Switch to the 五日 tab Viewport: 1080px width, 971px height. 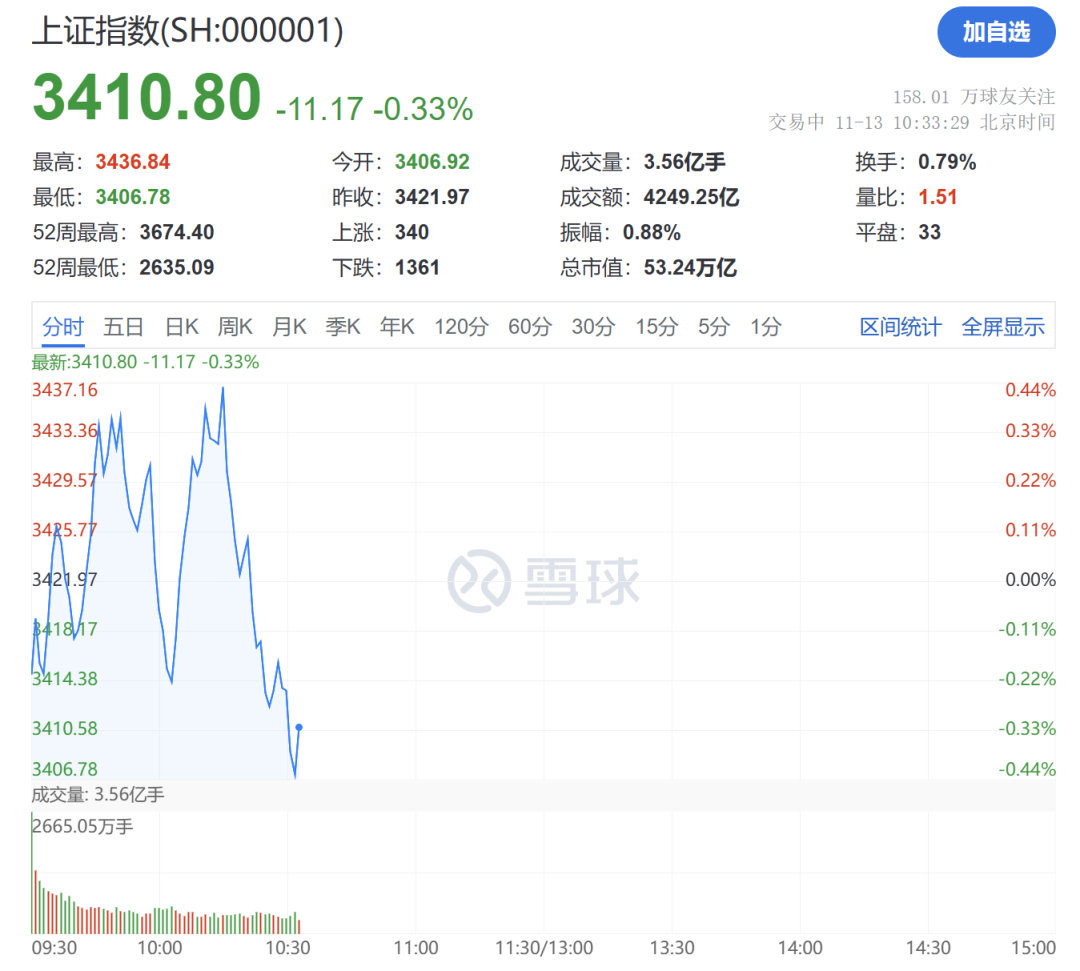(x=124, y=327)
